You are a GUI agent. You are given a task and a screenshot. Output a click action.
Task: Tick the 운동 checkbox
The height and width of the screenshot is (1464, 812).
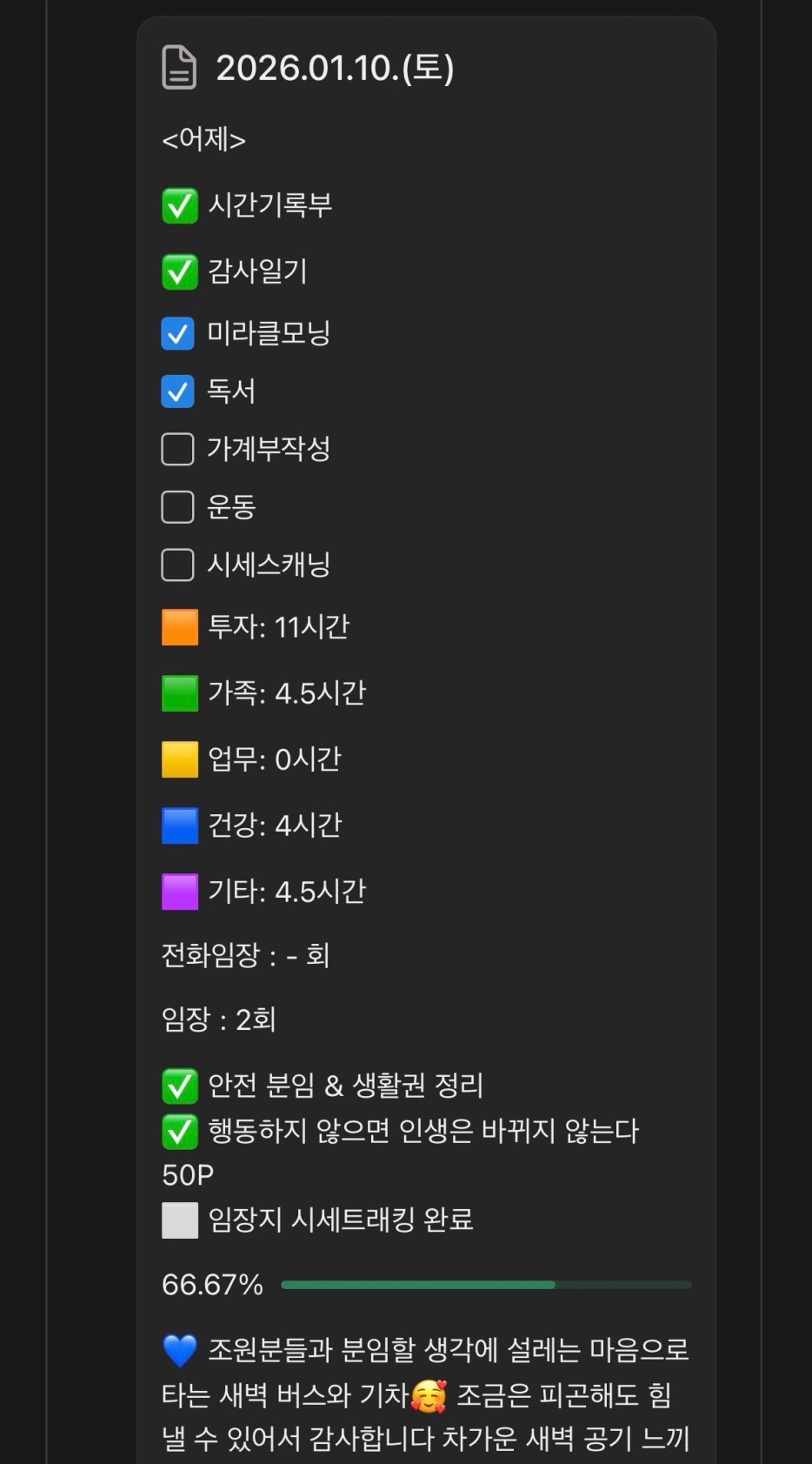point(178,507)
